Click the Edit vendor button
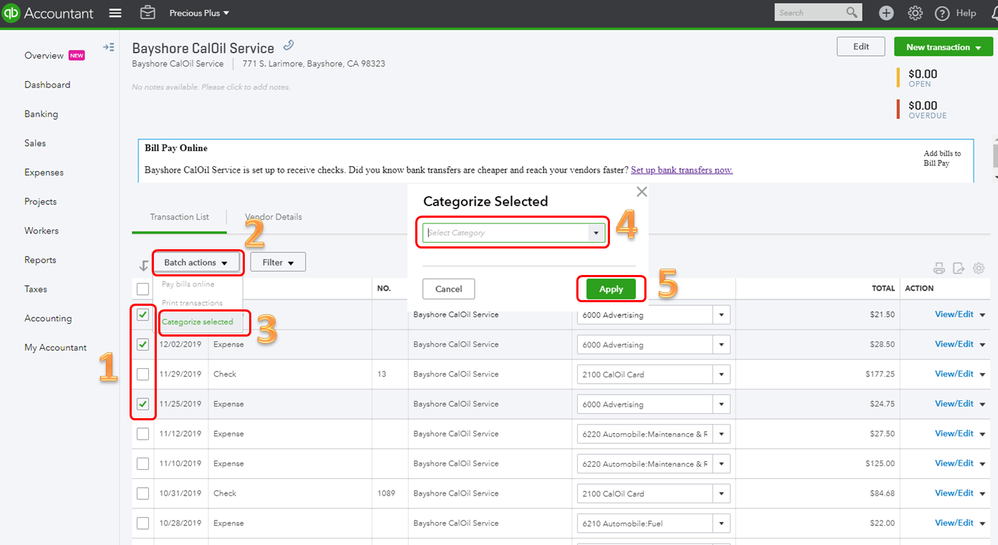This screenshot has height=545, width=998. (x=861, y=46)
